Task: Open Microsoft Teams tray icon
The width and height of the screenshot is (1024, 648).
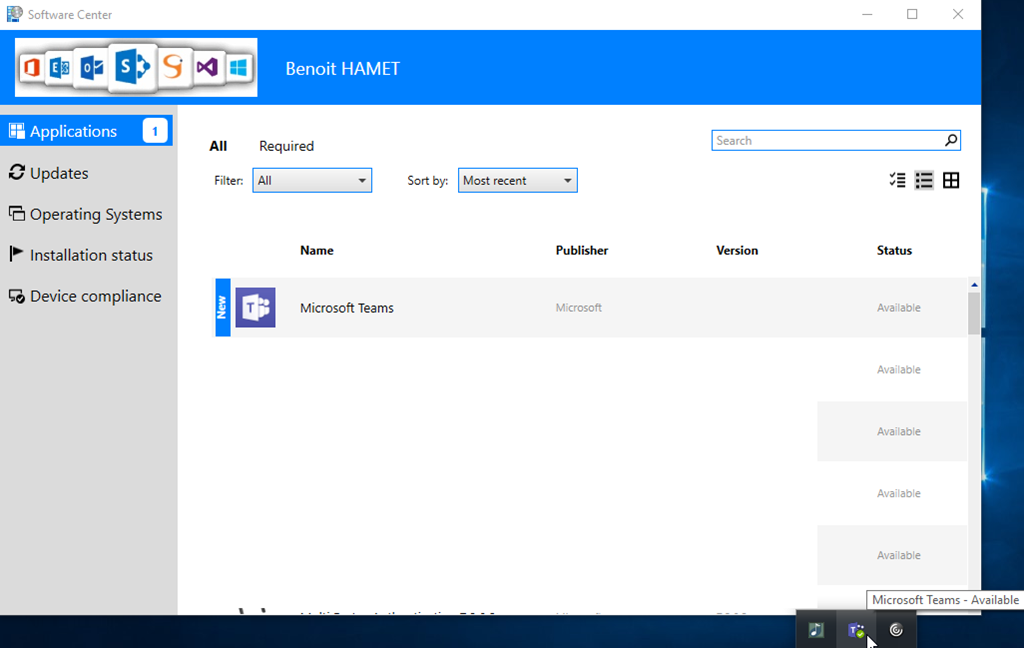Action: [x=856, y=630]
